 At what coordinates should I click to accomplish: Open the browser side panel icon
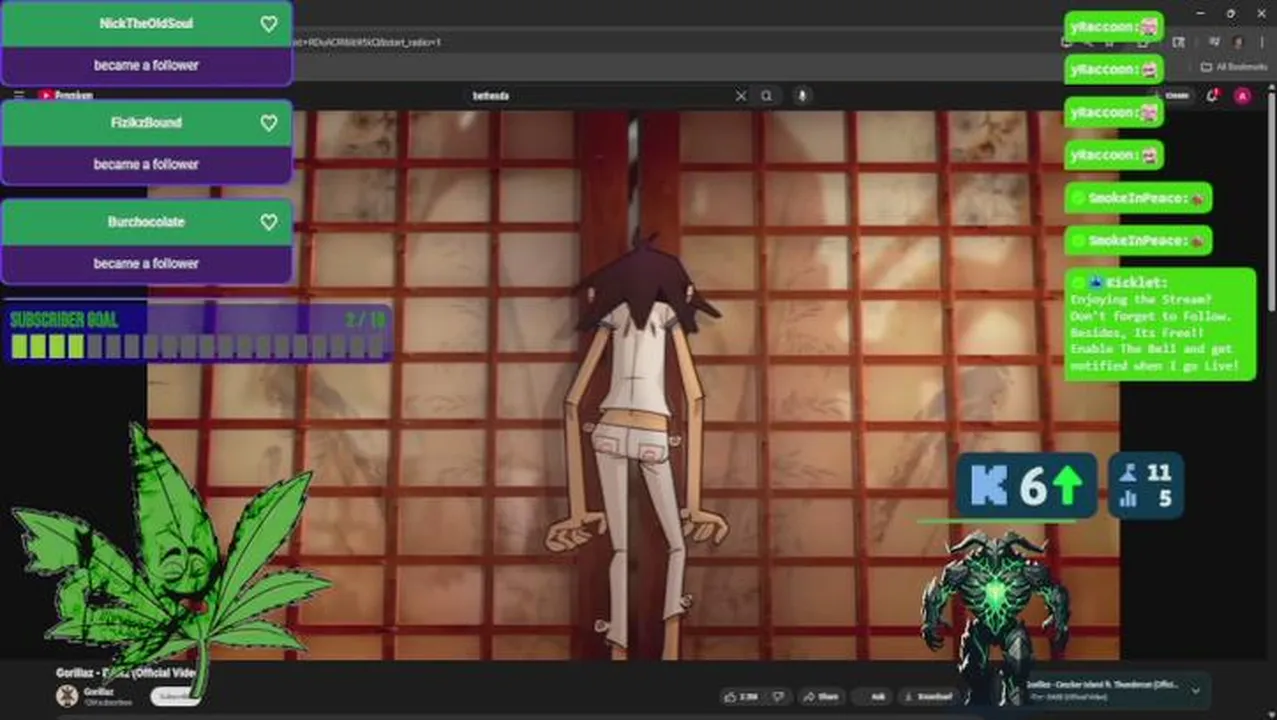point(1179,42)
